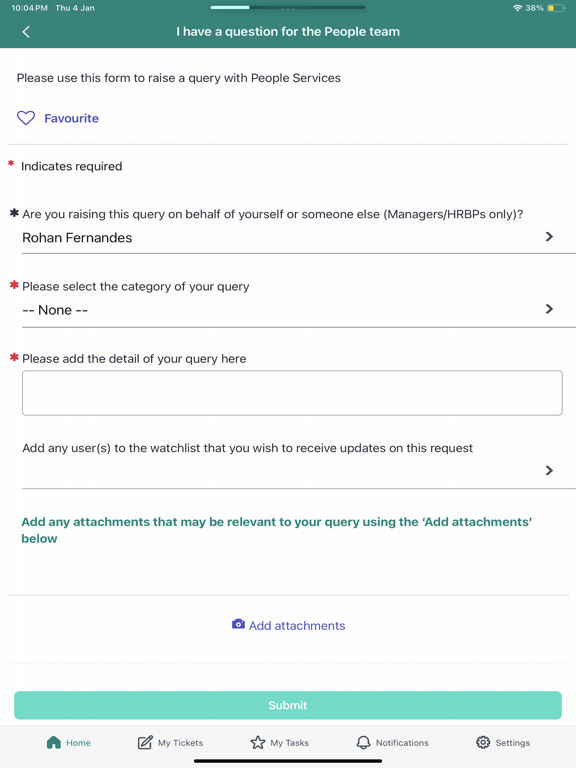The image size is (576, 768).
Task: Open the Home house icon
Action: point(53,743)
